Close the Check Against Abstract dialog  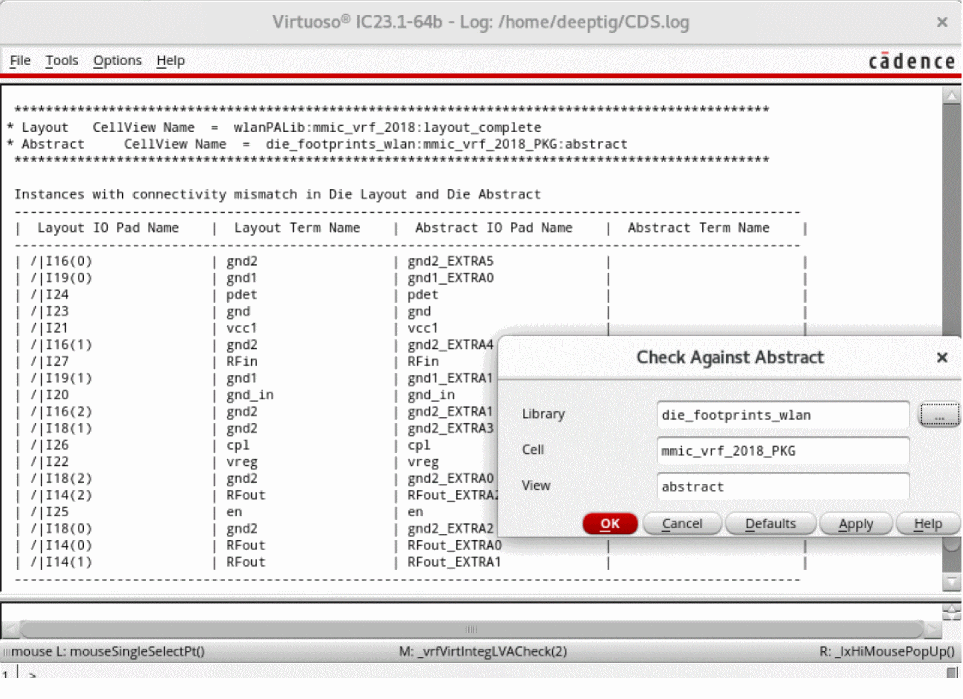point(942,357)
